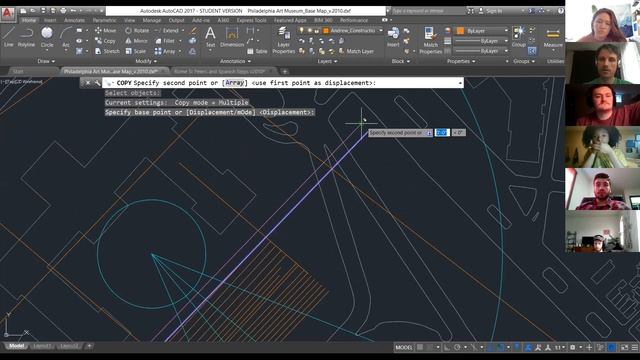The width and height of the screenshot is (640, 360).
Task: Expand the Draw panel
Action: click(46, 61)
